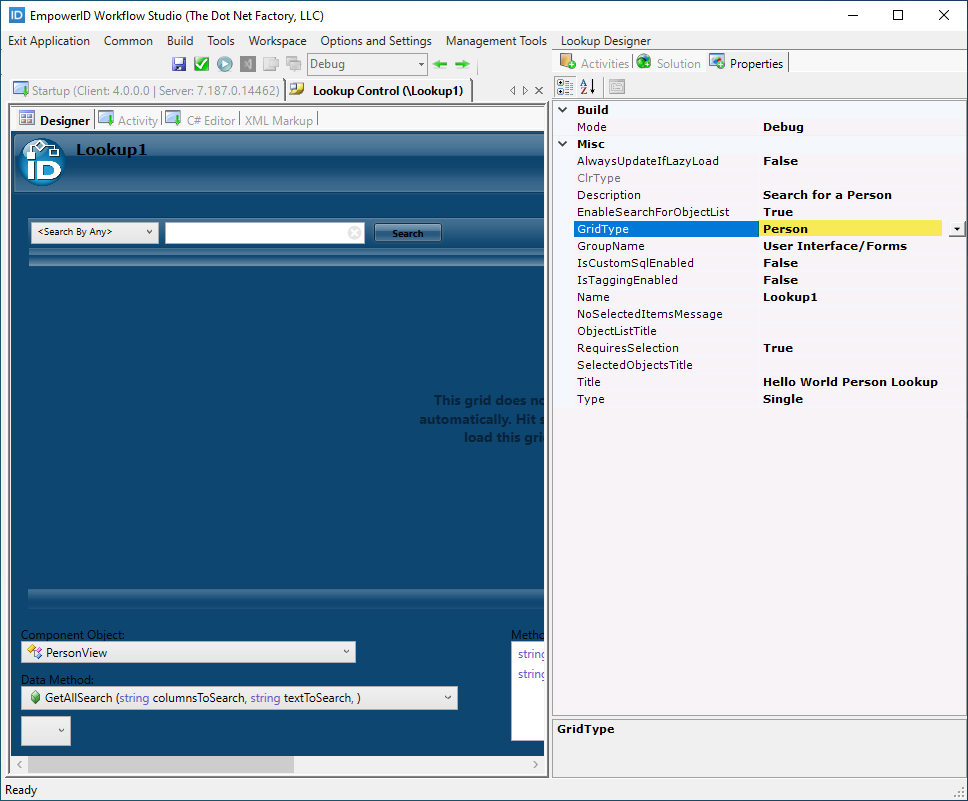This screenshot has width=968, height=801.
Task: Click the green forward arrow icon
Action: tap(462, 64)
